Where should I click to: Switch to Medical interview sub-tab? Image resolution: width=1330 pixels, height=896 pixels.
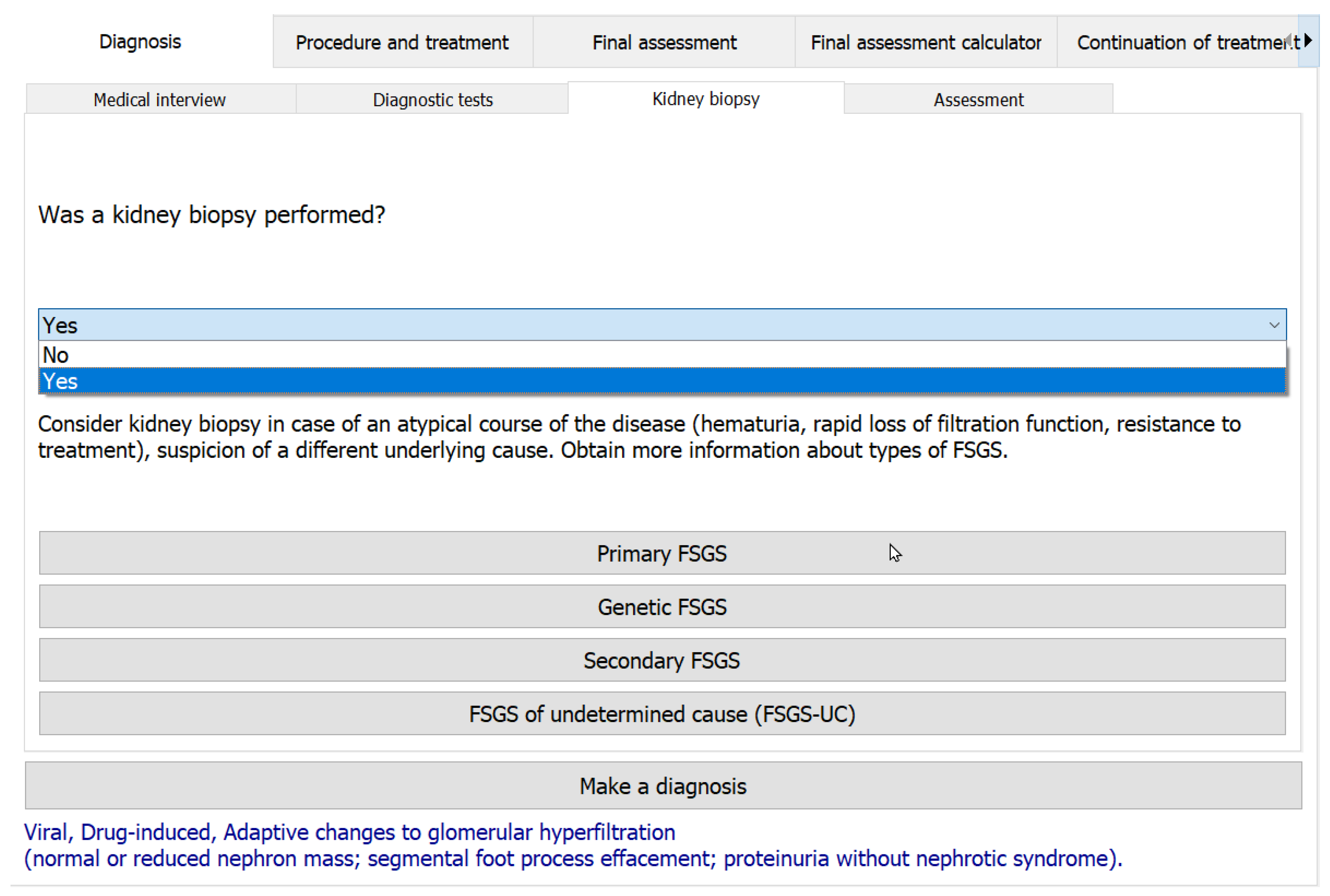tap(160, 100)
